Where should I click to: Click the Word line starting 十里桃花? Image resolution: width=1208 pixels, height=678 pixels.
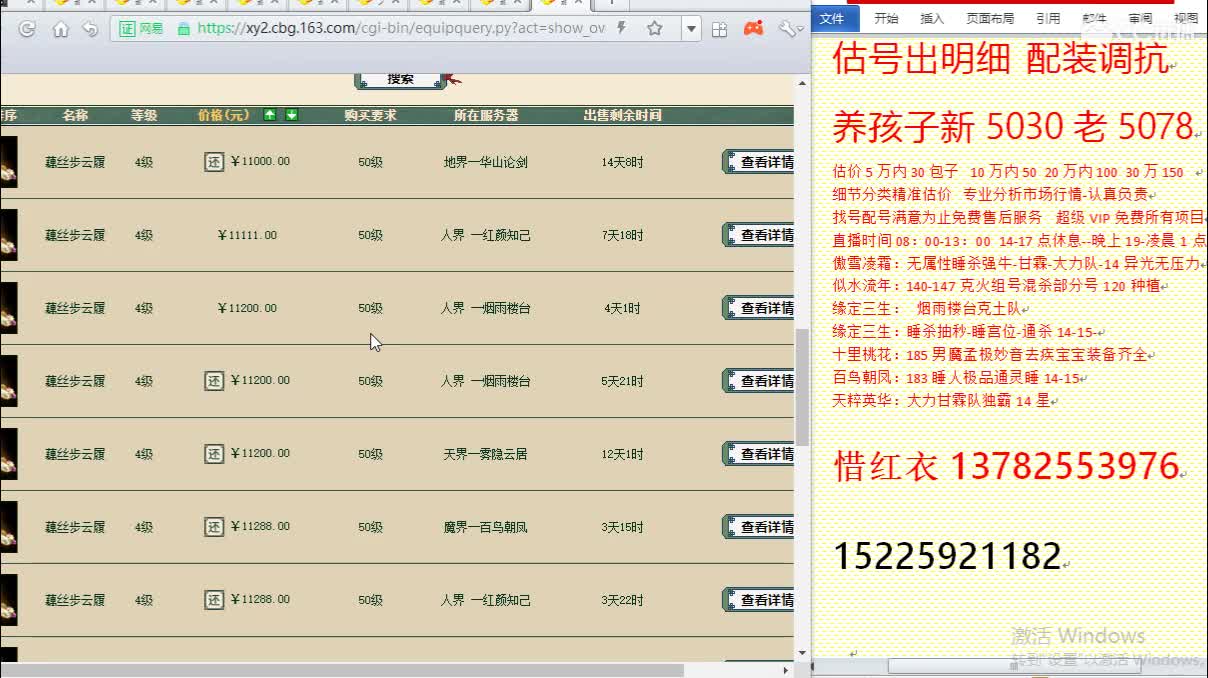990,355
